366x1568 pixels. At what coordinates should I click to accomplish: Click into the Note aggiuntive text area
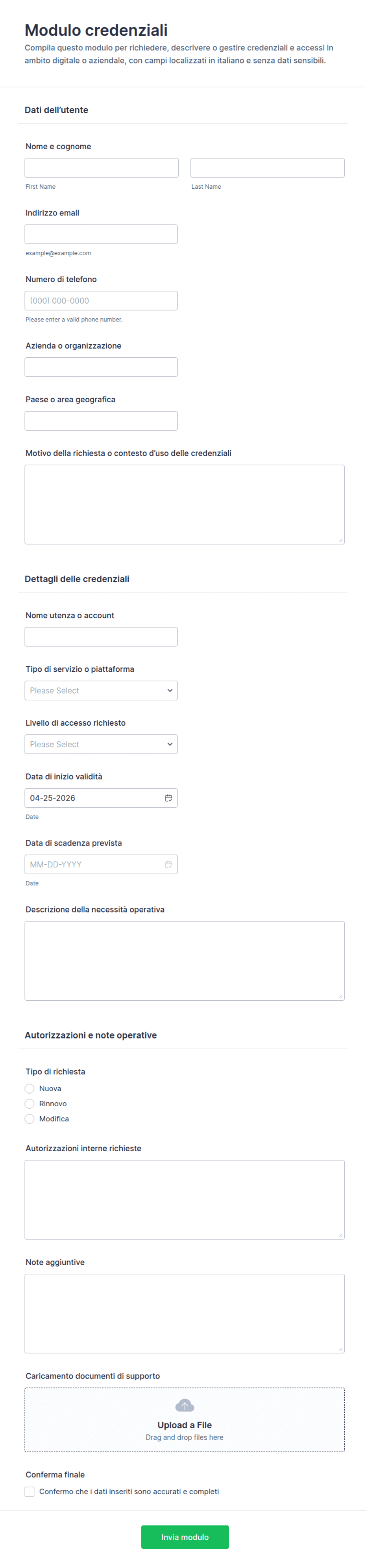click(x=184, y=1313)
